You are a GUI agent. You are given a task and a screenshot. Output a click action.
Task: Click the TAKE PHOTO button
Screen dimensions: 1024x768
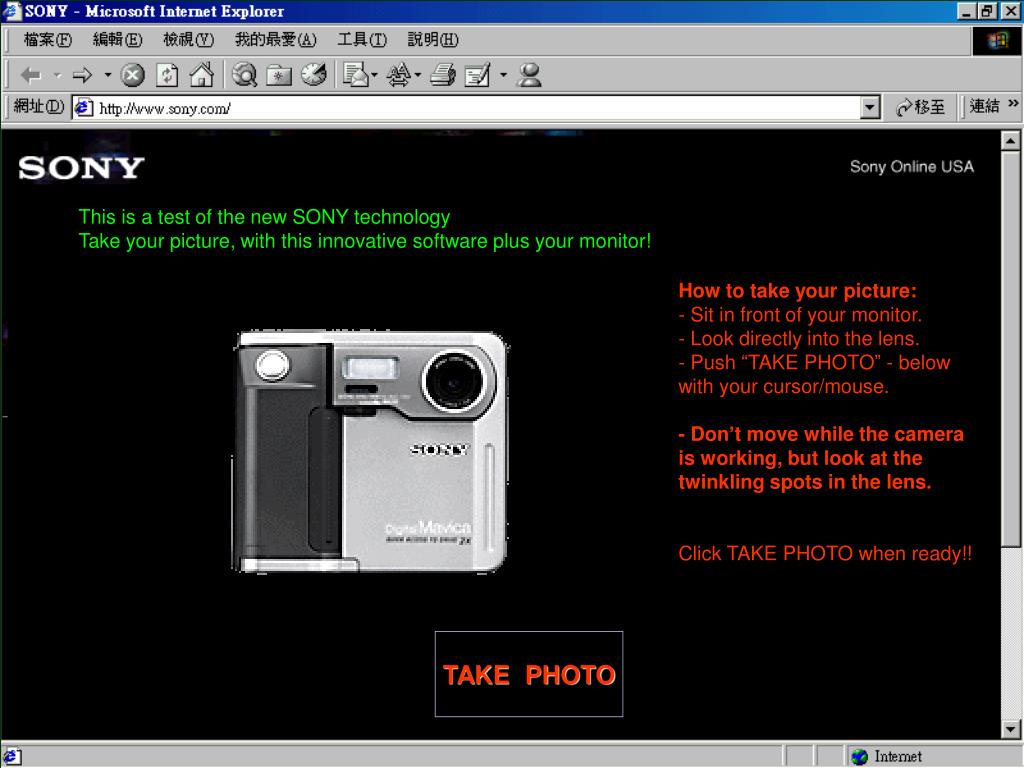point(529,674)
